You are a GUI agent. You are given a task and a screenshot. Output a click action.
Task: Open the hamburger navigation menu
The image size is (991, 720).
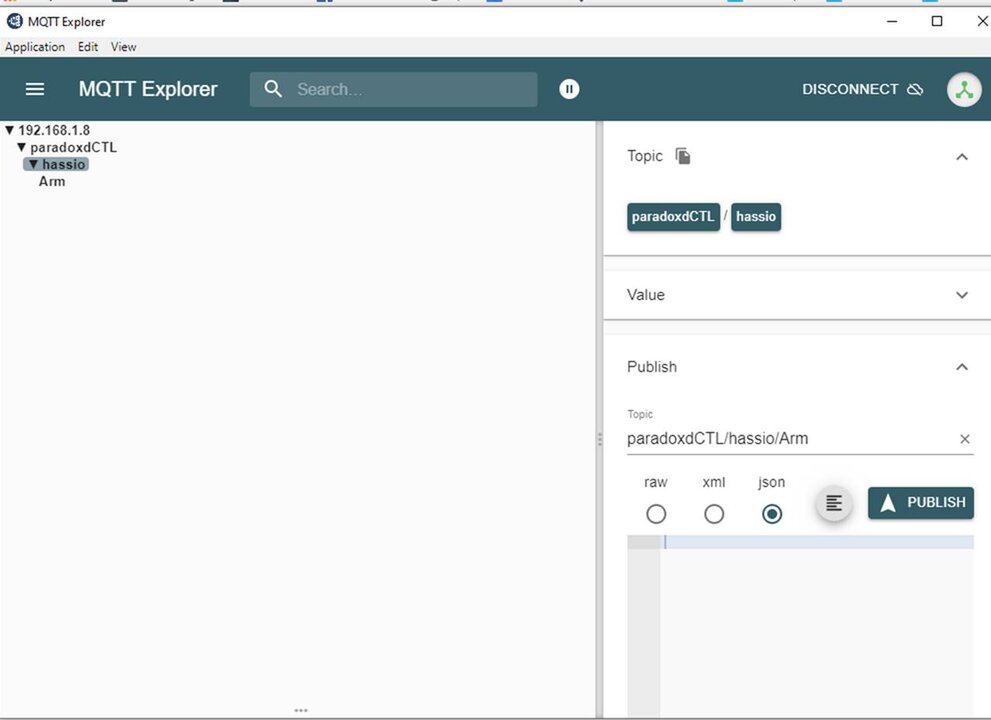[35, 89]
